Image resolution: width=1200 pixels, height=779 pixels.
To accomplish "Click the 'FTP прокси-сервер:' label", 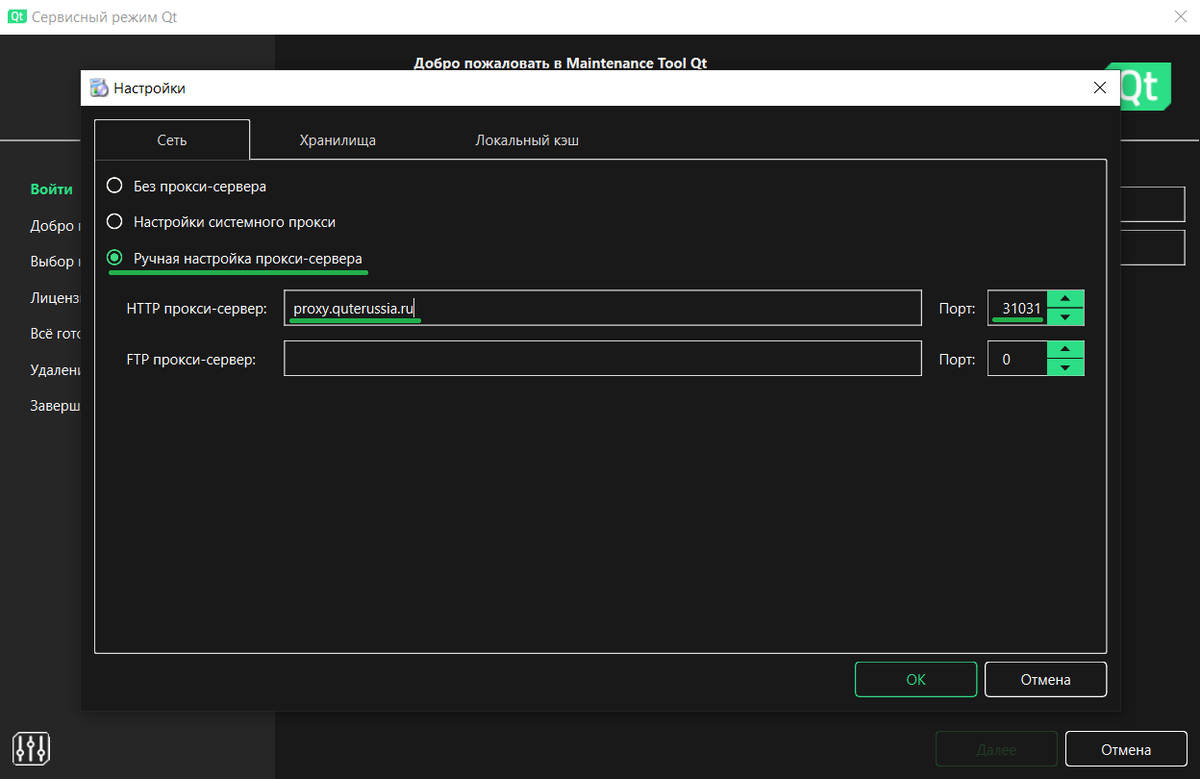I will (x=191, y=358).
